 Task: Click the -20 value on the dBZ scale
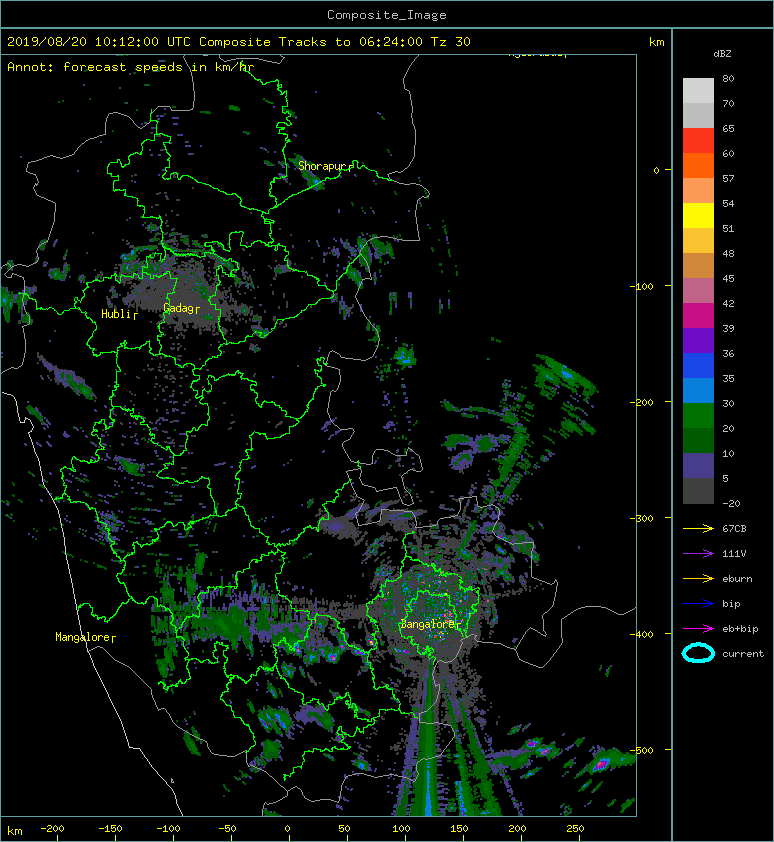tap(731, 504)
